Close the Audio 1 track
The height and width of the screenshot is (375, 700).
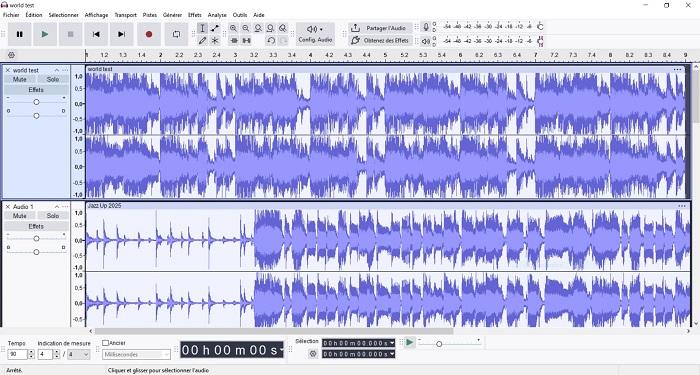click(x=8, y=207)
